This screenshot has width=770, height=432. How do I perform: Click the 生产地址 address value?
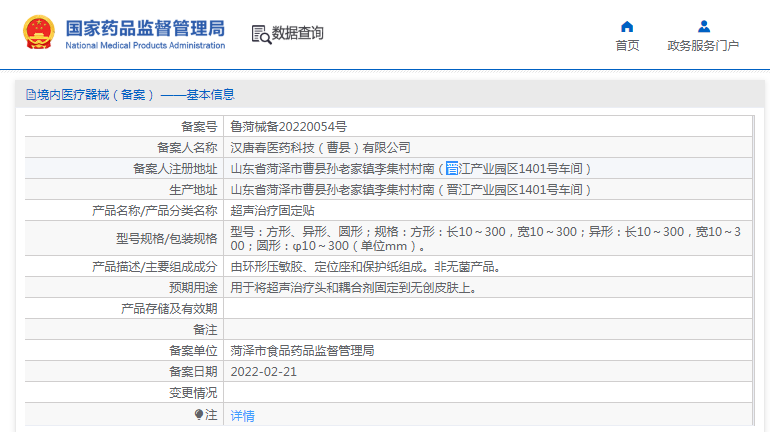click(411, 190)
